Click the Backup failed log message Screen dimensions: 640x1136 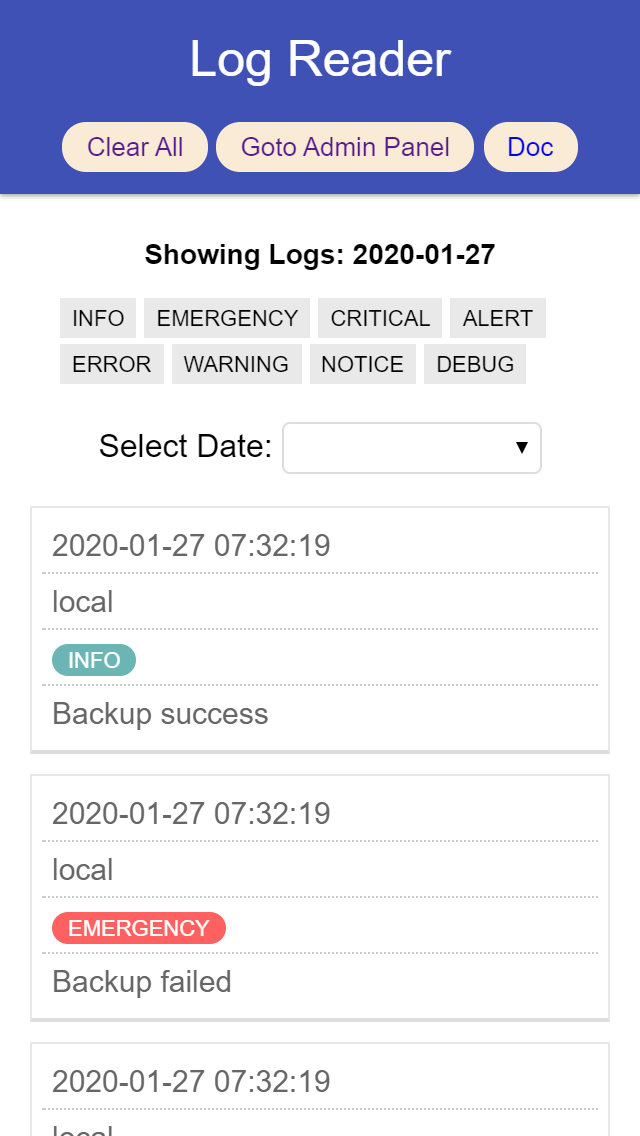(142, 982)
